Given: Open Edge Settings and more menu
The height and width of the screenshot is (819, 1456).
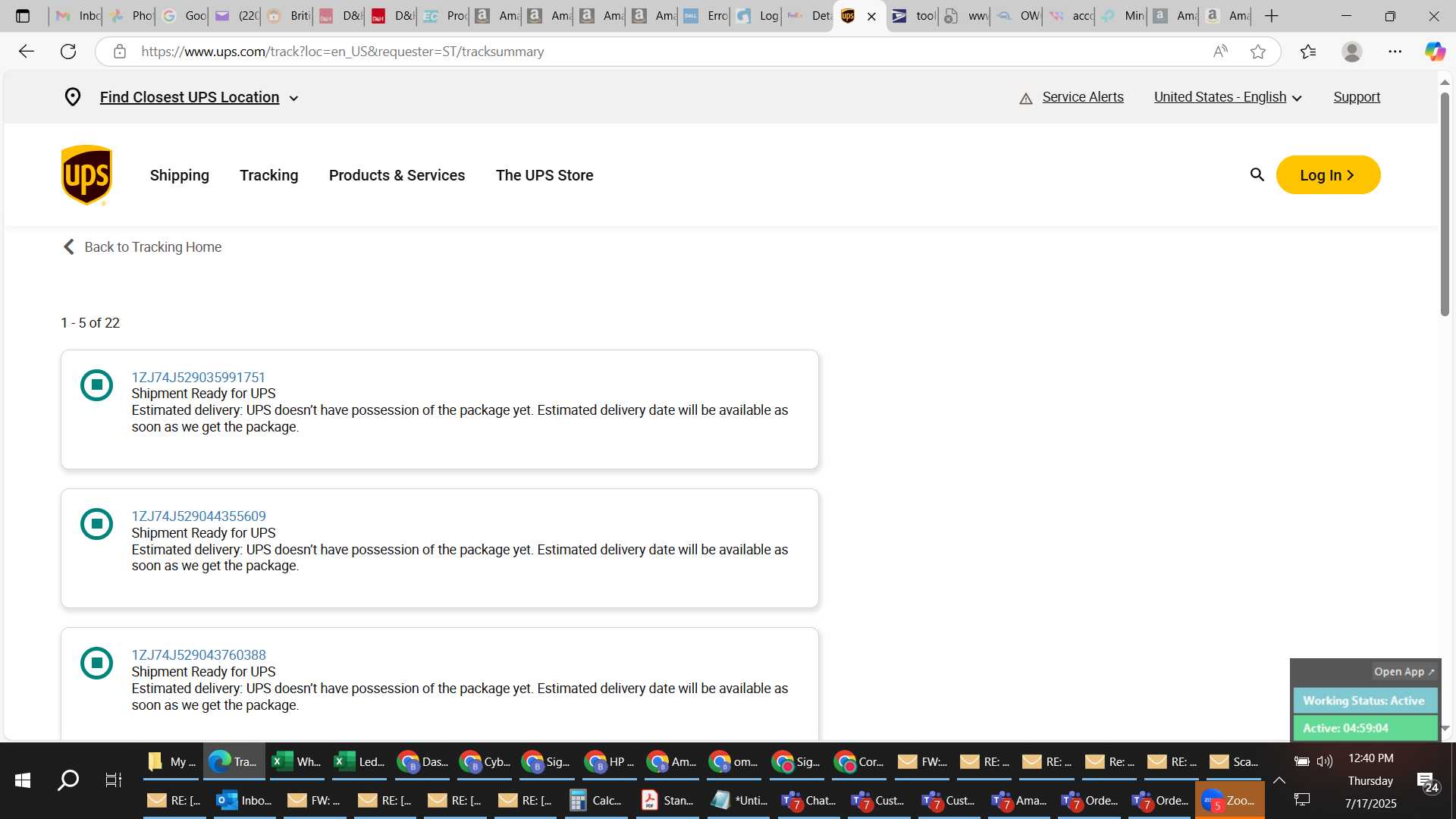Looking at the screenshot, I should tap(1395, 52).
